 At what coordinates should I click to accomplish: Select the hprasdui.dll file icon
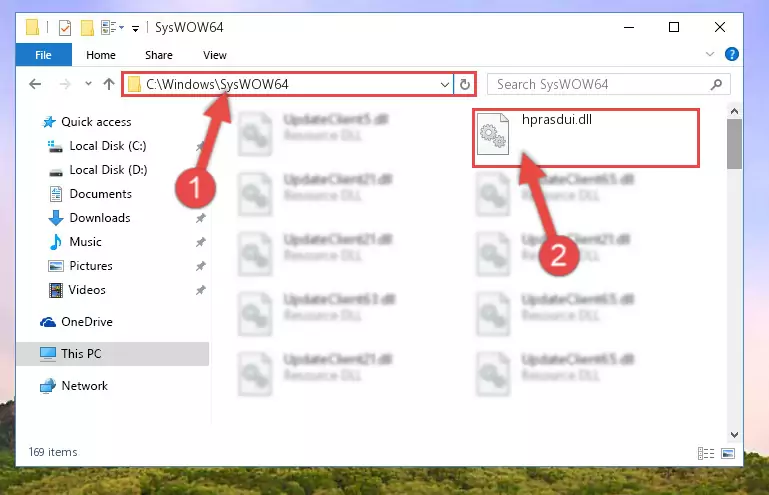tap(493, 133)
